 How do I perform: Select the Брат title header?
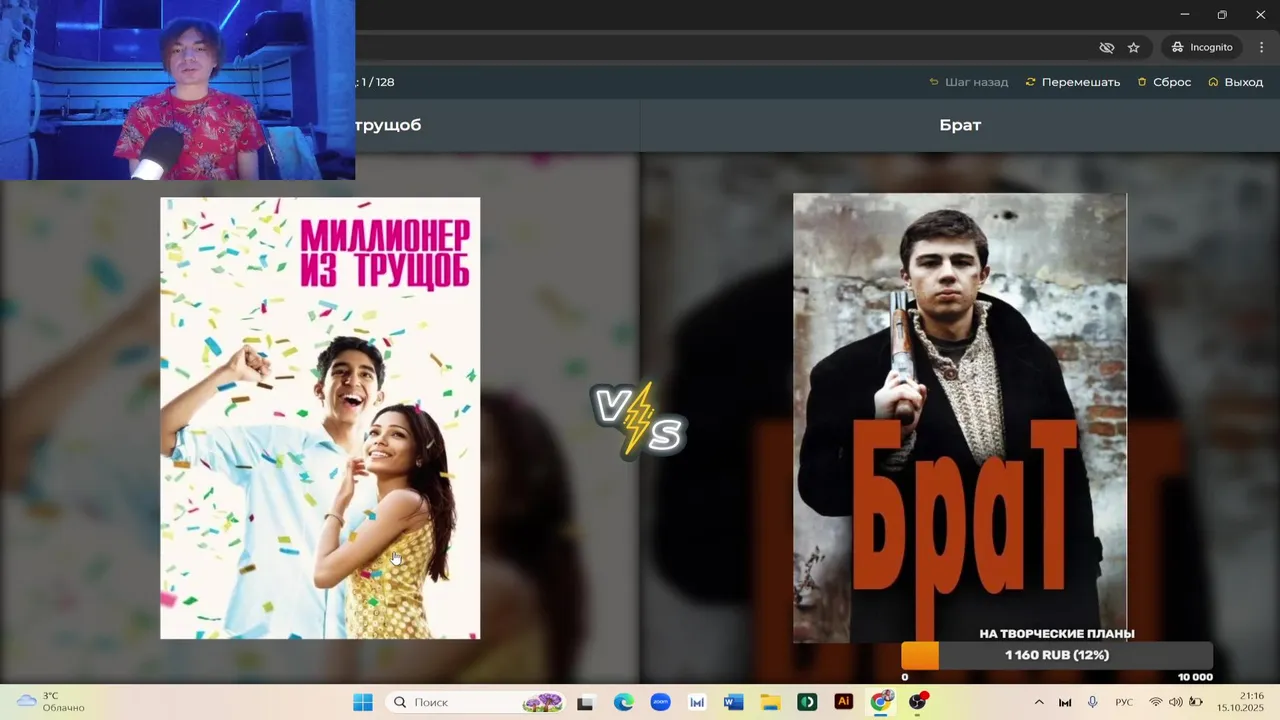click(960, 125)
